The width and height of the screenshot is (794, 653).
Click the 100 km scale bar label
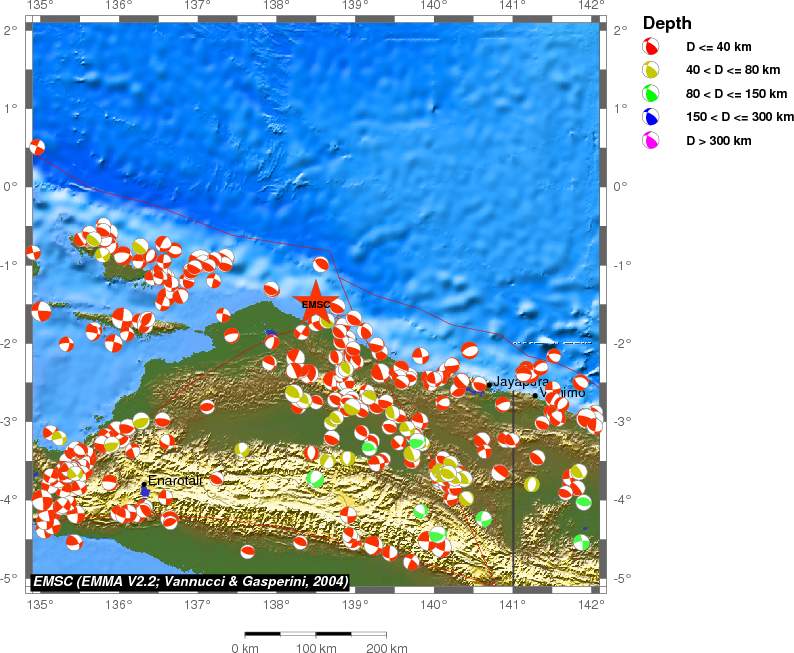click(316, 649)
